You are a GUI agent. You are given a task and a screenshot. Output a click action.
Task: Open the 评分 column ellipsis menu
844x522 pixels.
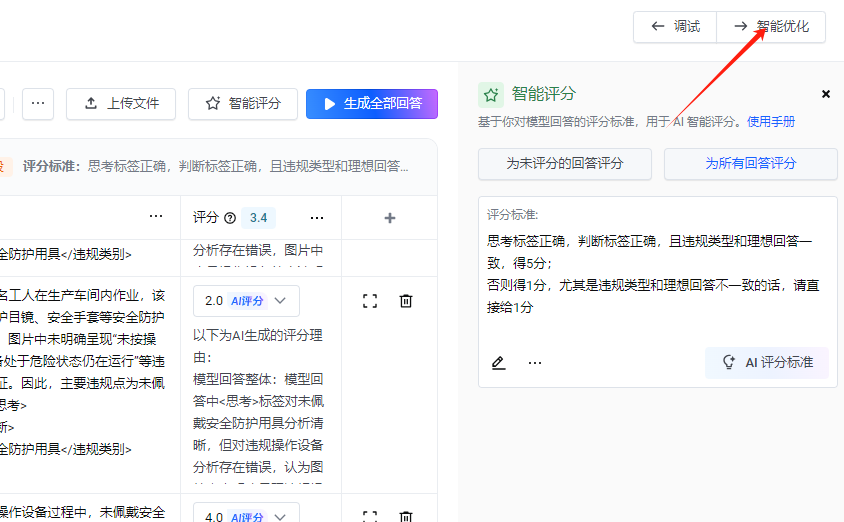(x=317, y=218)
